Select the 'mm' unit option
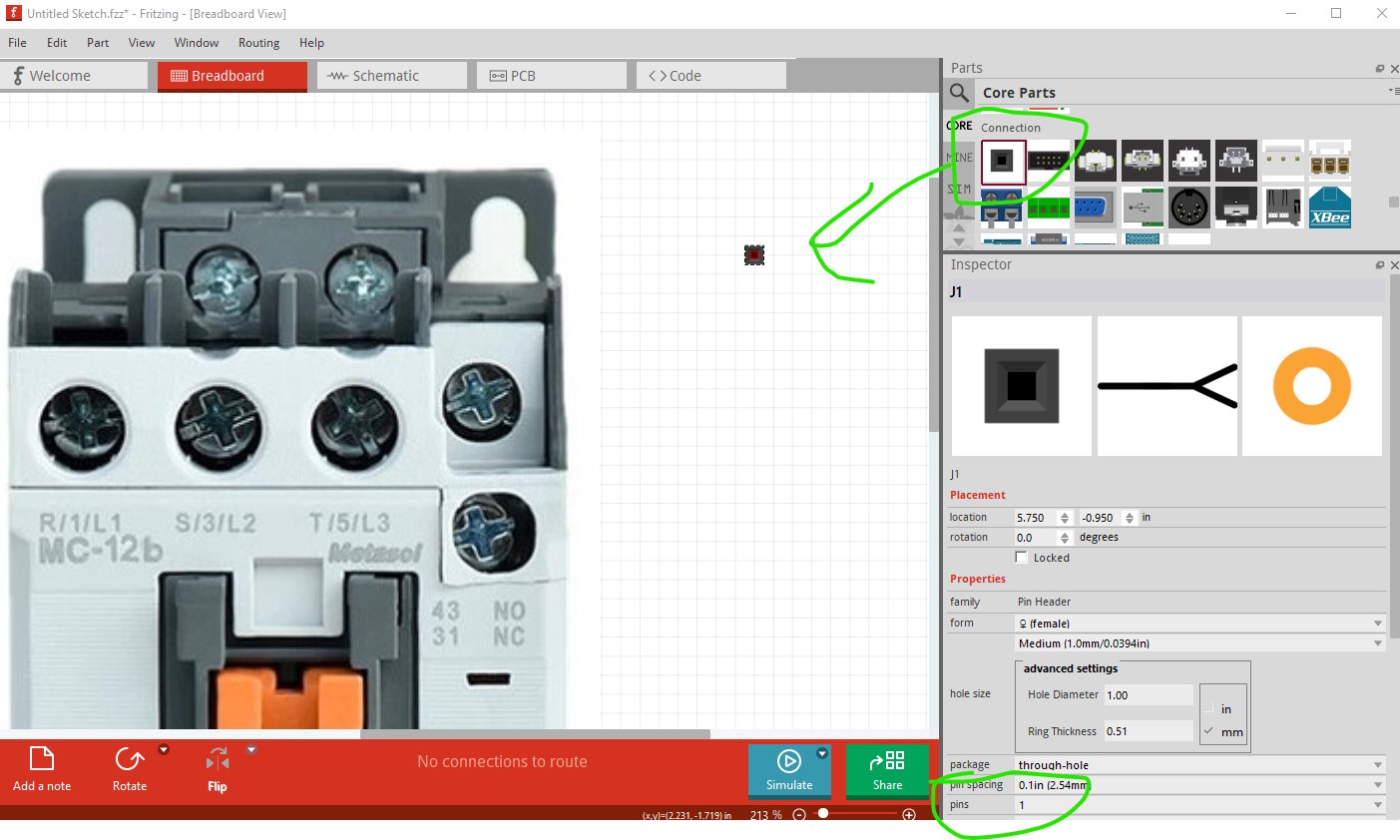 1209,731
